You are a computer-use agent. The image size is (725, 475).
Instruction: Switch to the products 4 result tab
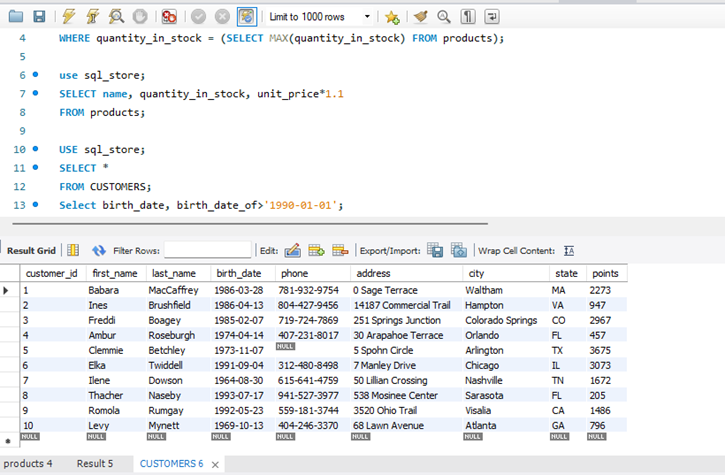[x=28, y=463]
